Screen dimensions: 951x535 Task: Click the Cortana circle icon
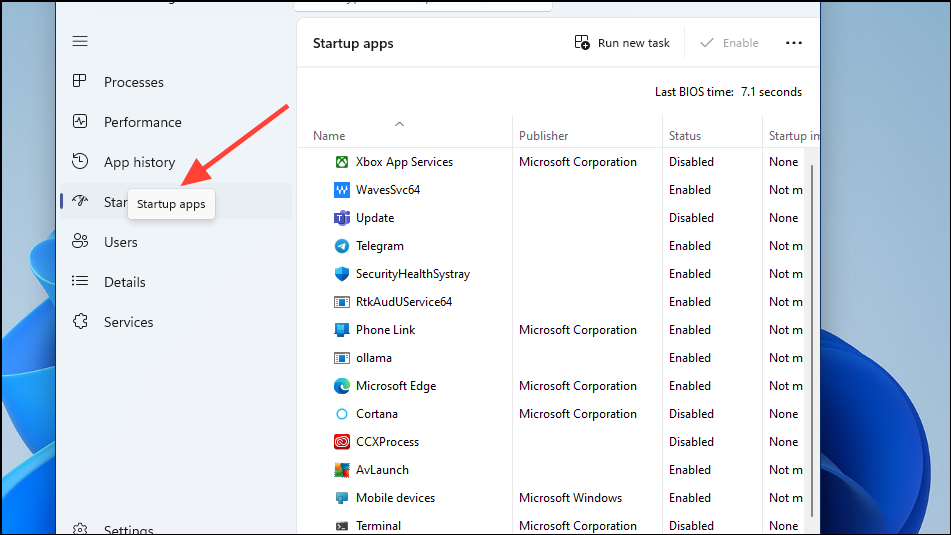pos(342,414)
